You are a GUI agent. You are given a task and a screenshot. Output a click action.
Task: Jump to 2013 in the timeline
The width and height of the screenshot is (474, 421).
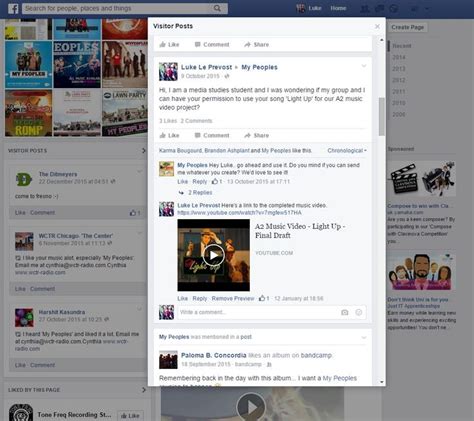[399, 69]
